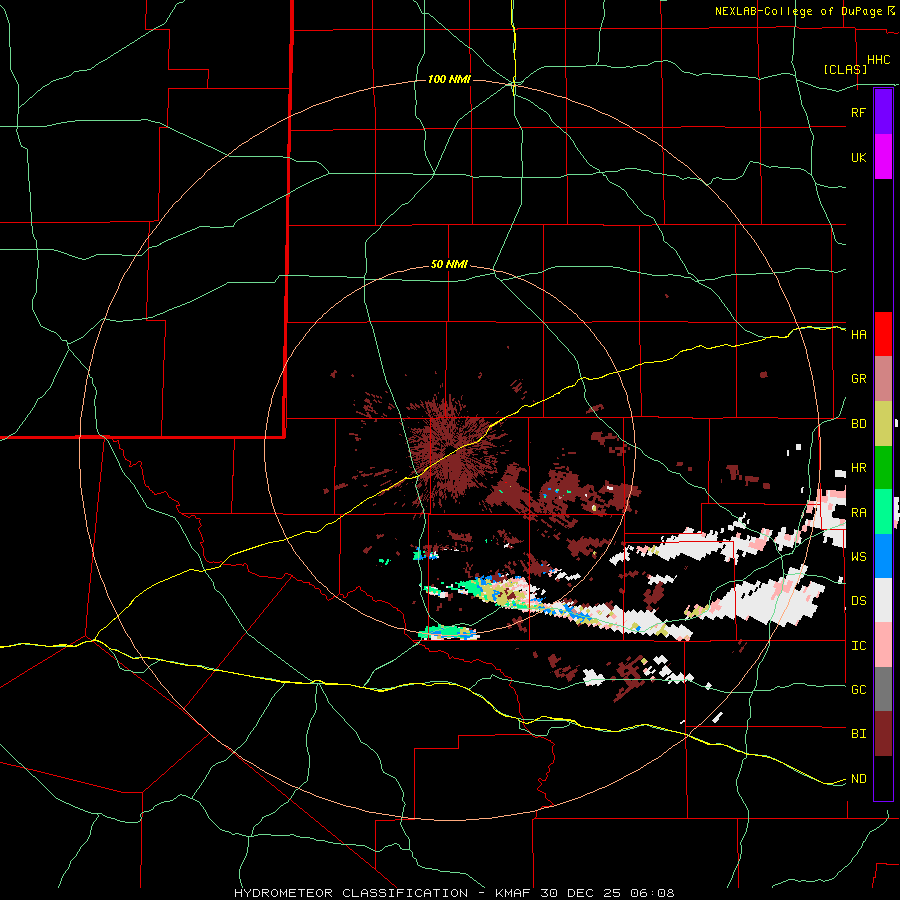900x900 pixels.
Task: Click the red HA color swatch
Action: 883,334
